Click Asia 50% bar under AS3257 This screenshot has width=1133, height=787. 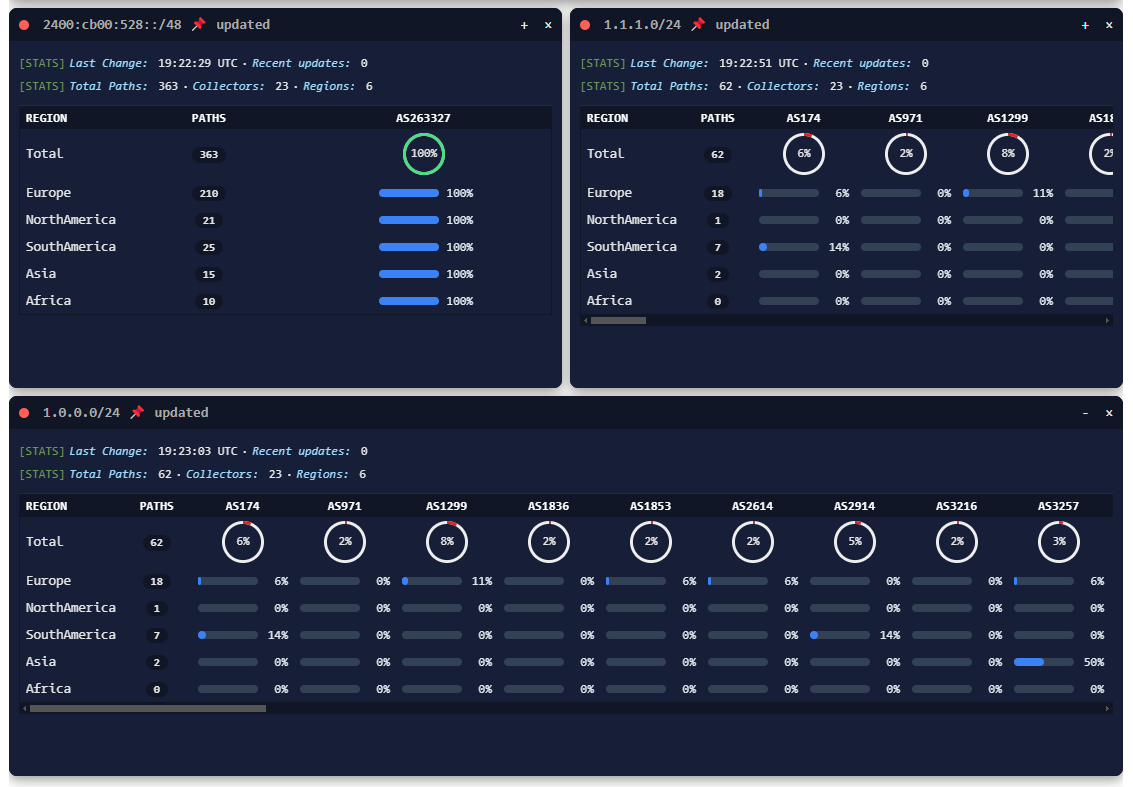tap(1043, 662)
